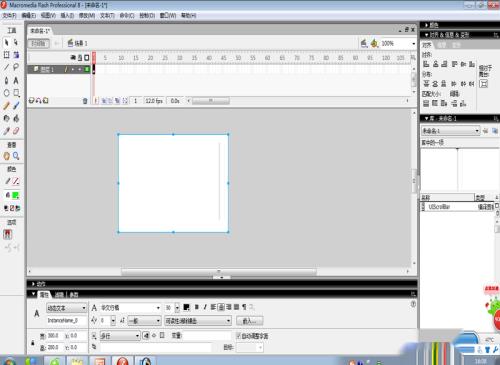The image size is (500, 365).
Task: Toggle the width and height constrain lock
Action: (x=33, y=342)
